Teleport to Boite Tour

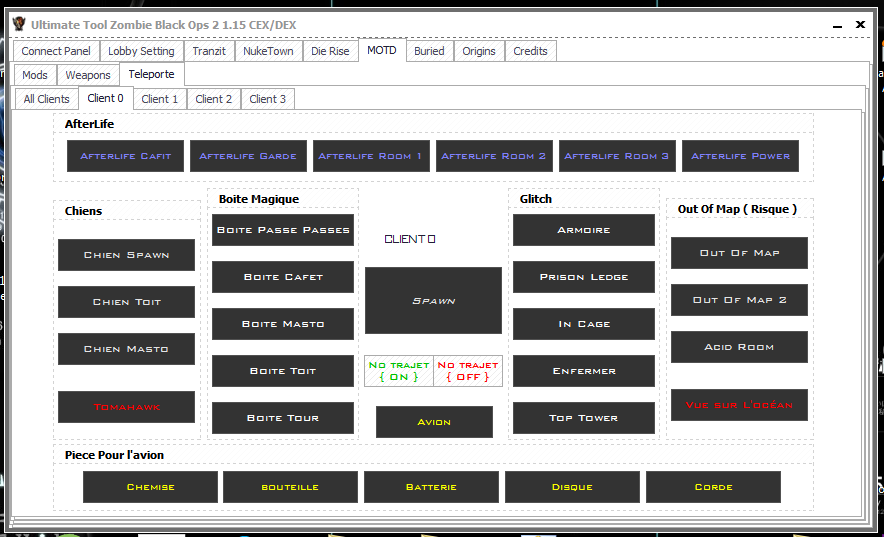click(283, 418)
